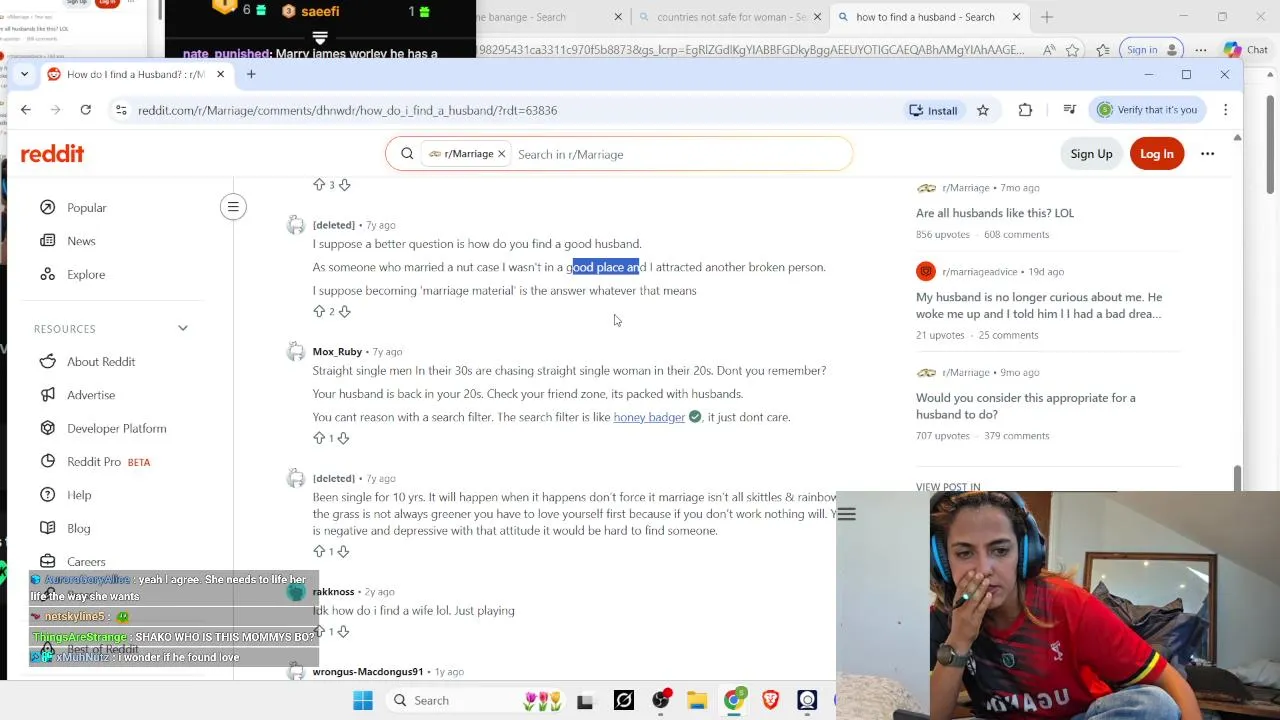
Task: Click the Reddit logo to go home
Action: (x=52, y=154)
